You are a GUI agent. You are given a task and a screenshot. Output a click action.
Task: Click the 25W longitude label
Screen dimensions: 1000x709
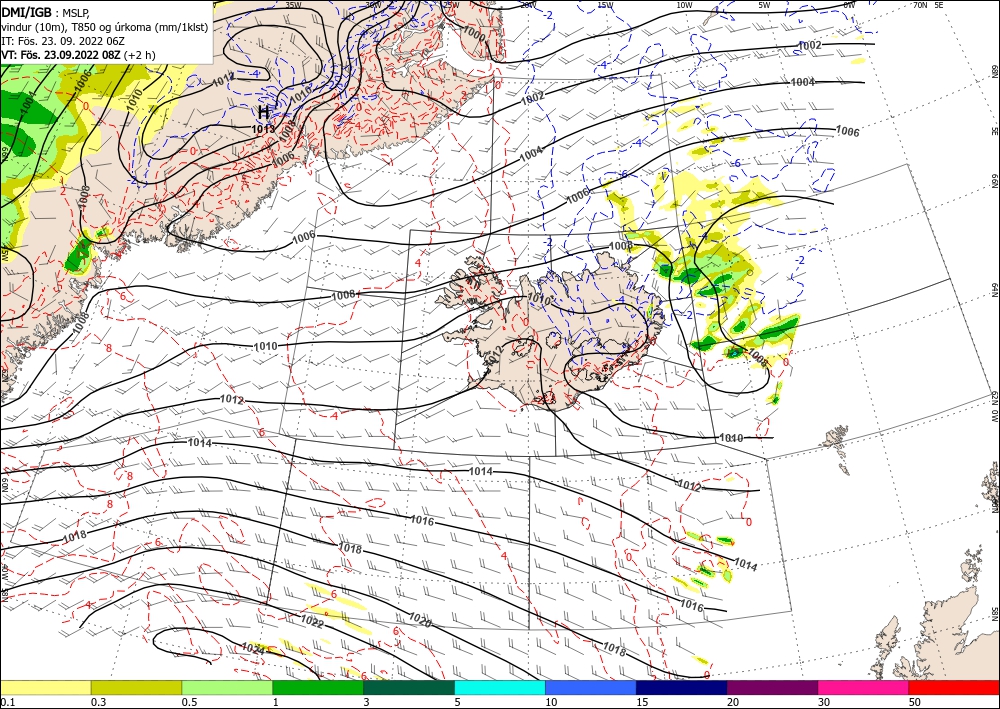[x=451, y=4]
